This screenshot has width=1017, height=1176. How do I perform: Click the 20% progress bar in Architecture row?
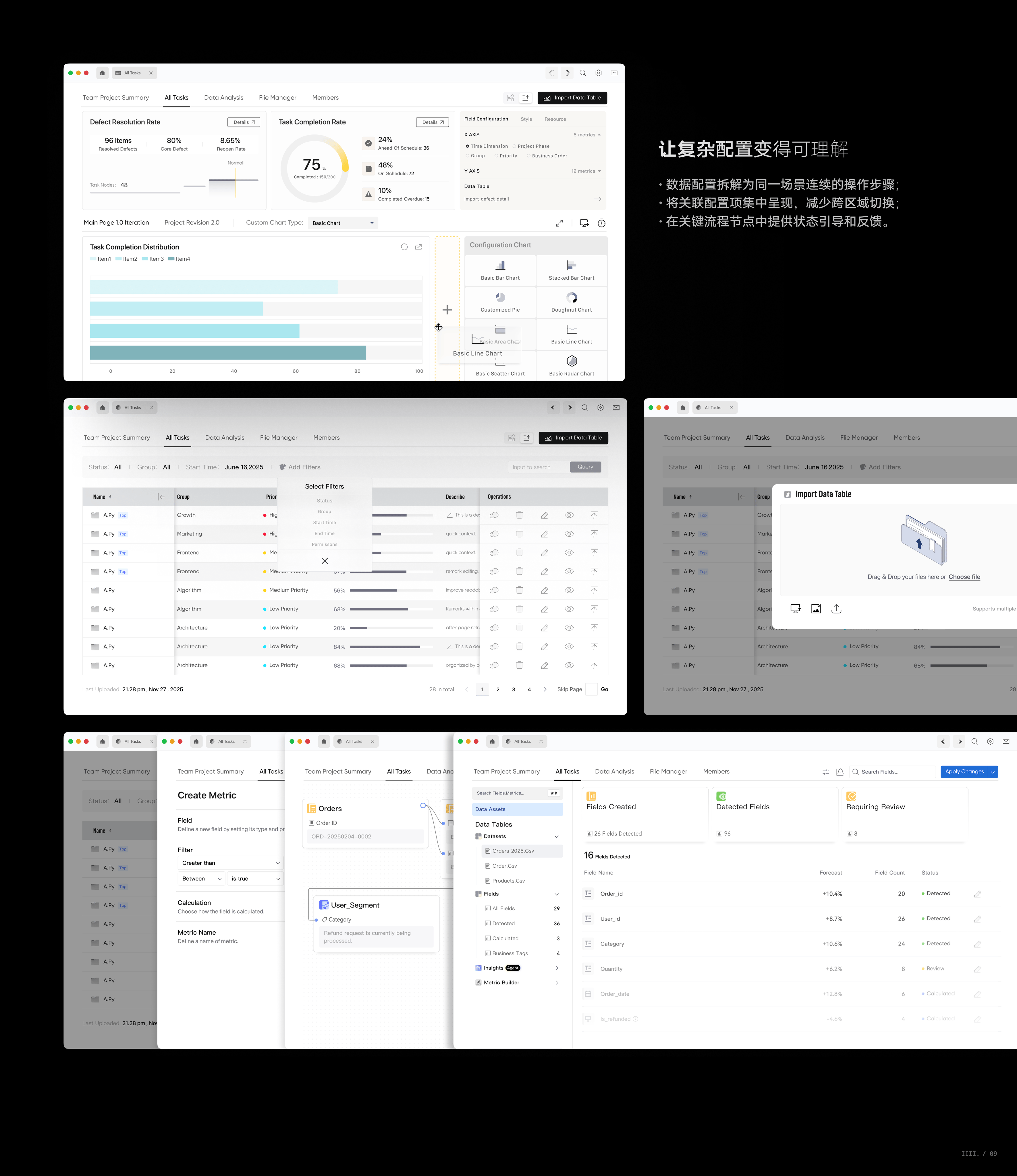[x=392, y=628]
